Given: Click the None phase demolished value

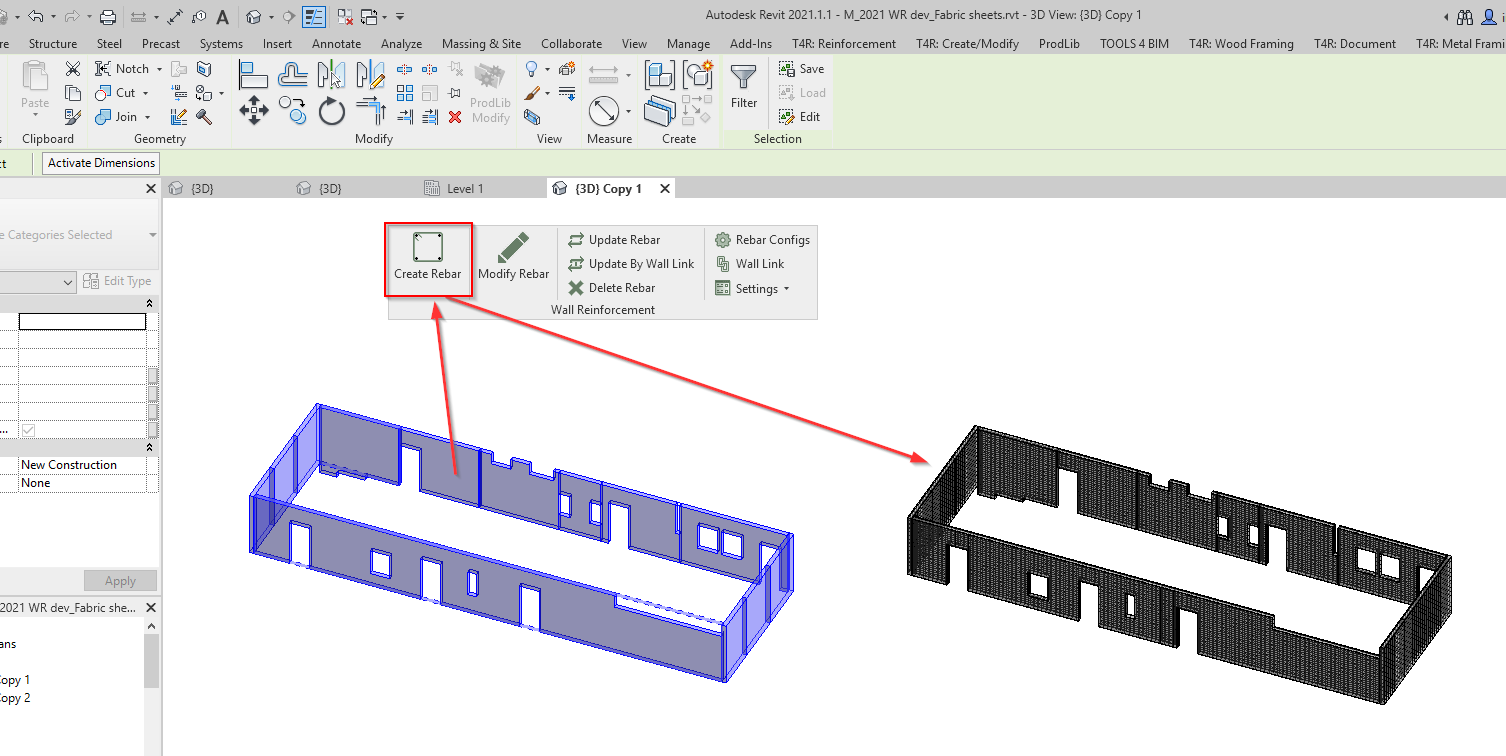Looking at the screenshot, I should coord(83,483).
